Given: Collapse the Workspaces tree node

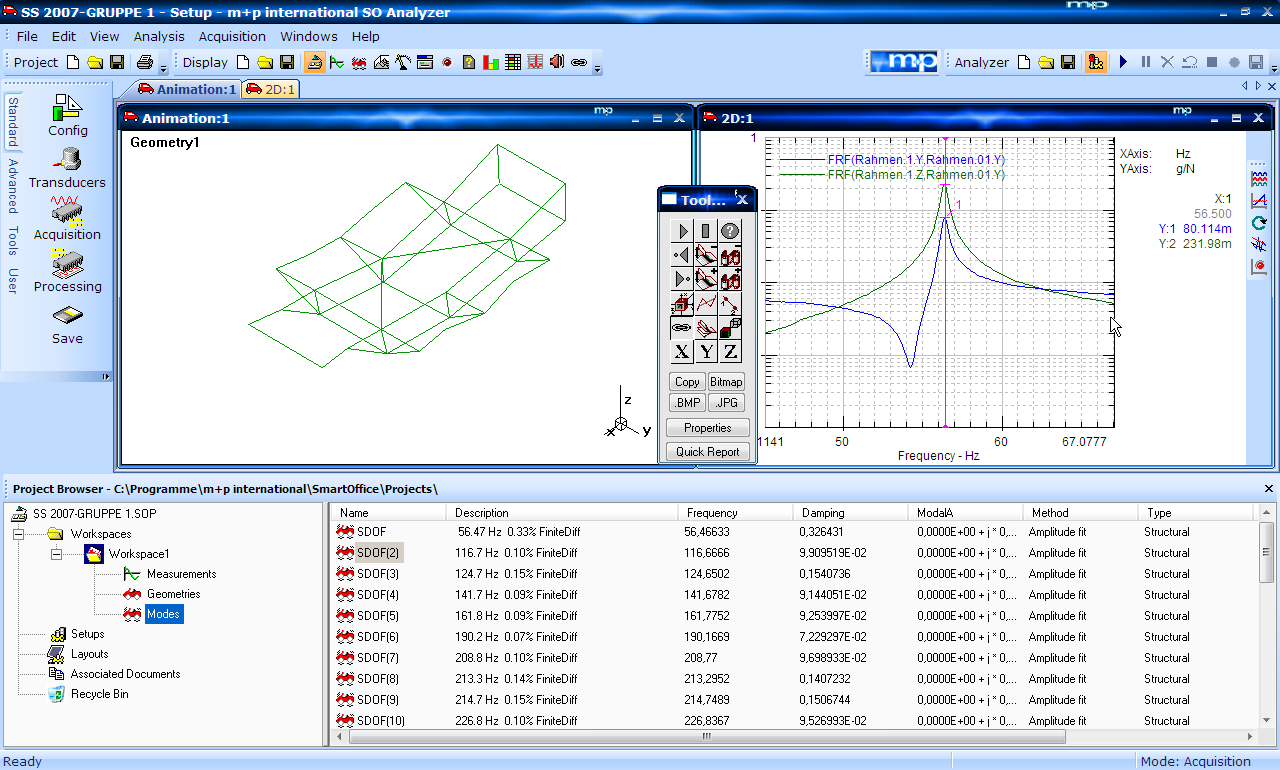Looking at the screenshot, I should point(20,534).
